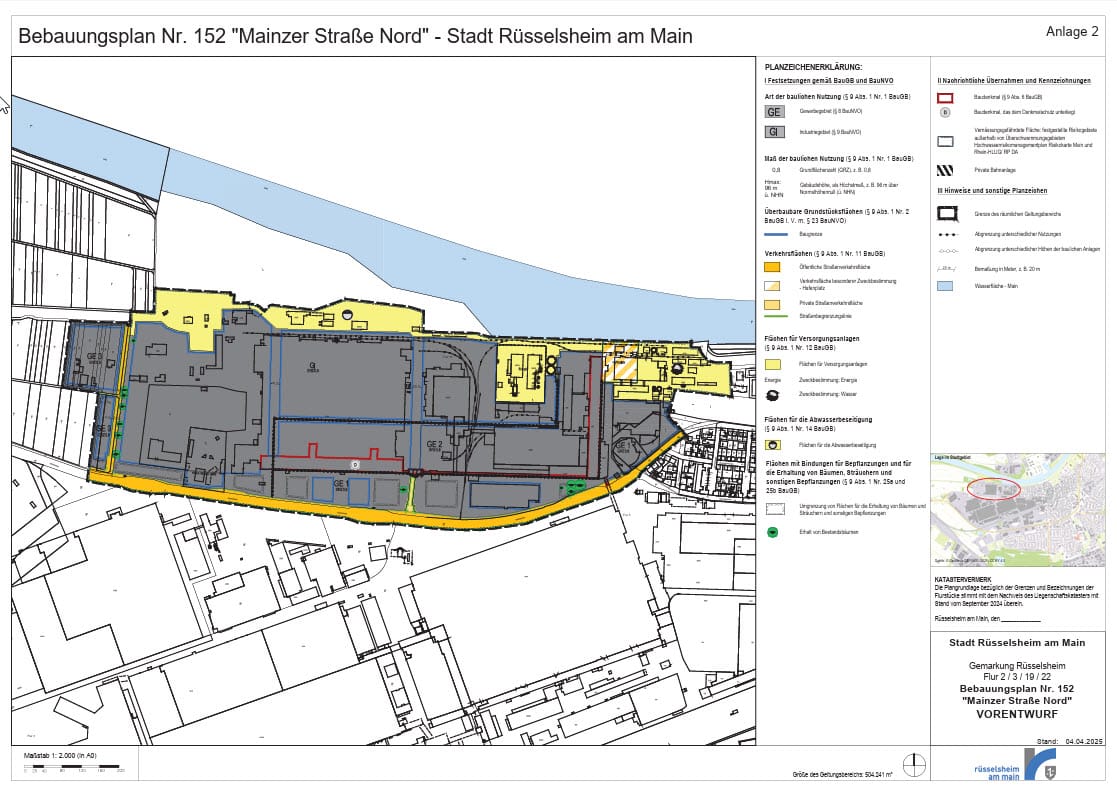Click the Zweckbestimmung Wasser legend symbol
Viewport: 1117px width, 790px height.
click(773, 395)
